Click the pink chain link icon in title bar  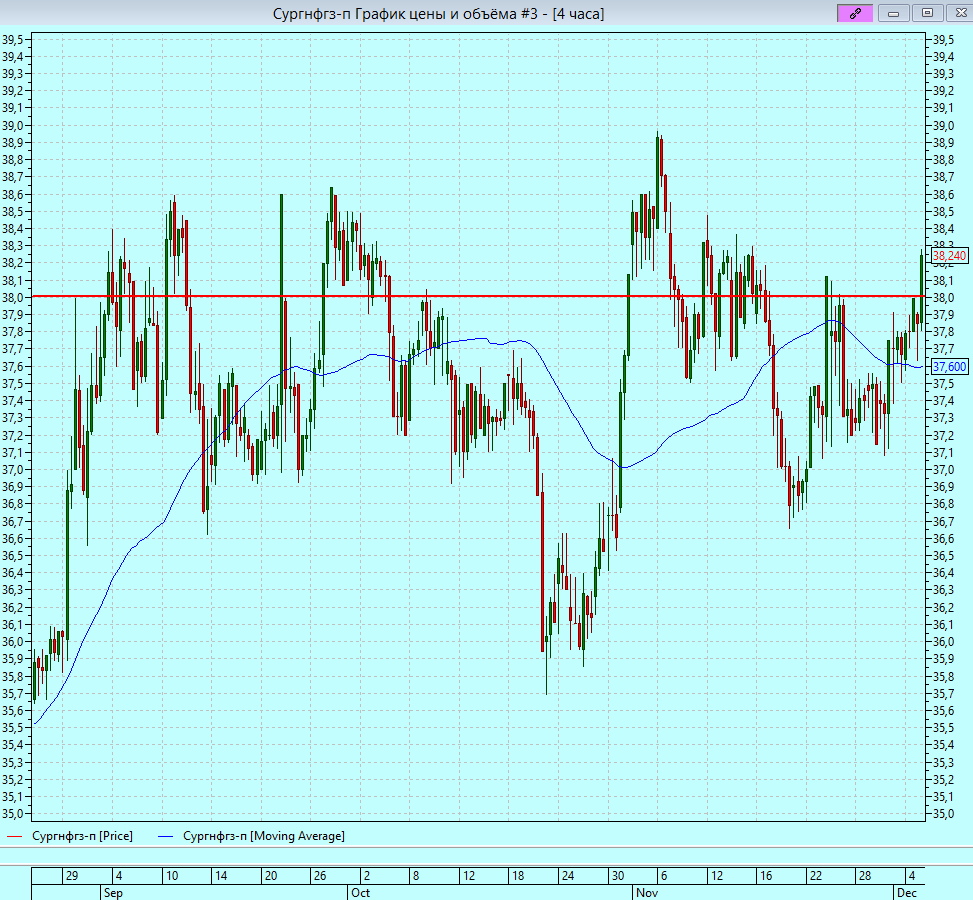pyautogui.click(x=854, y=13)
